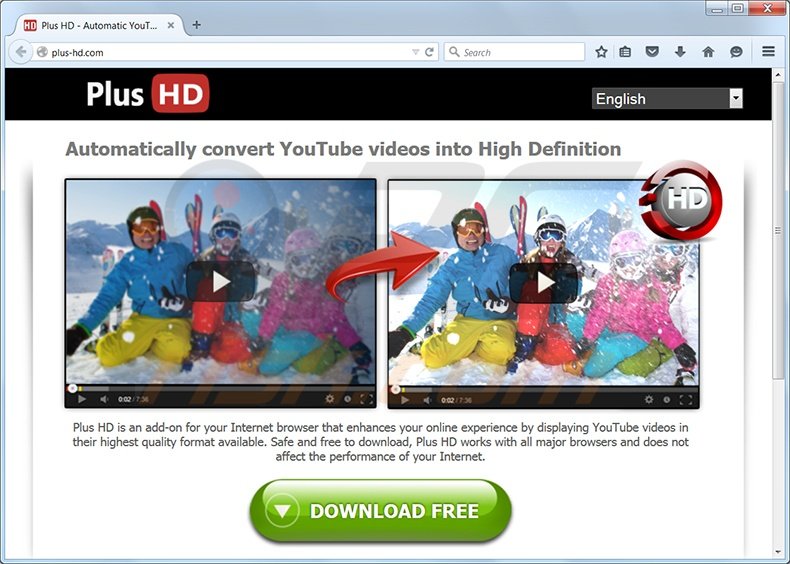This screenshot has width=790, height=564.
Task: Open the URL history dropdown arrow
Action: coord(416,52)
